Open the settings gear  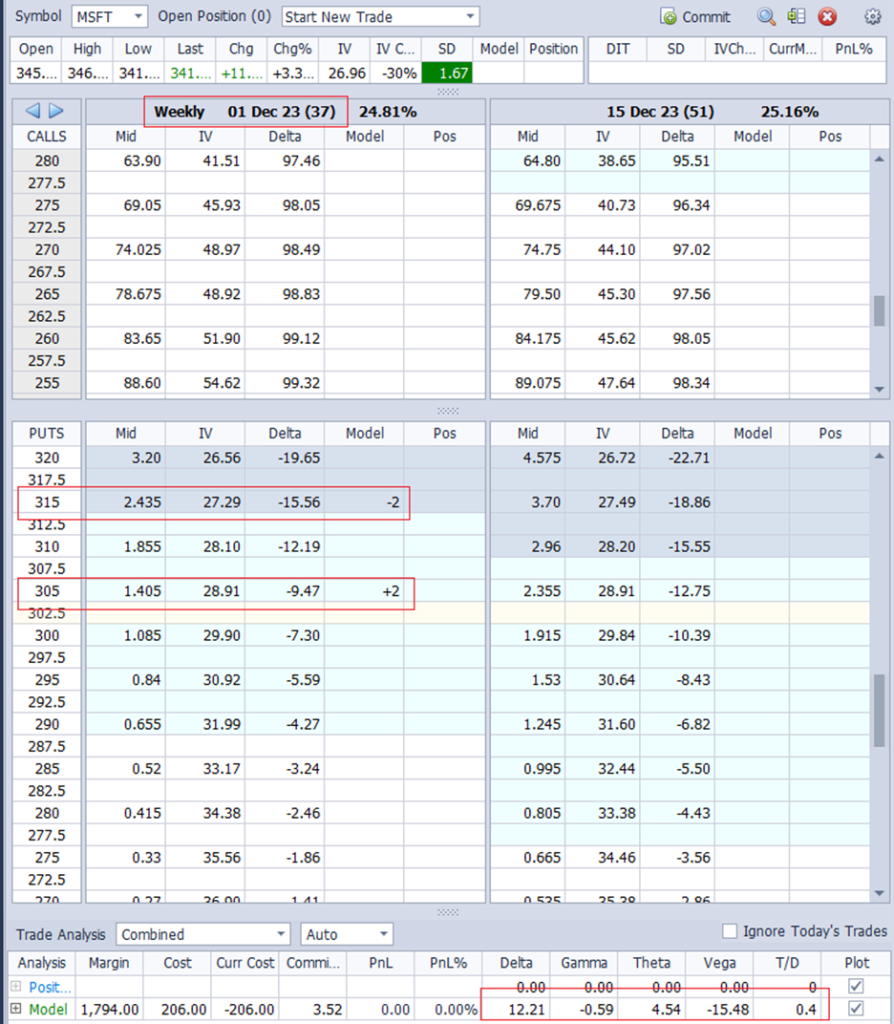[873, 16]
